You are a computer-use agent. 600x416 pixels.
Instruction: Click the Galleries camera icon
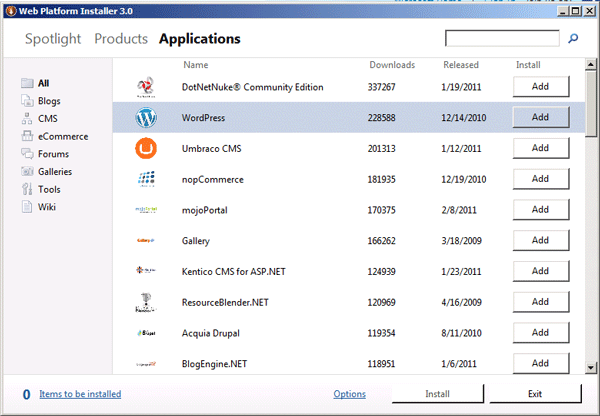[x=27, y=171]
